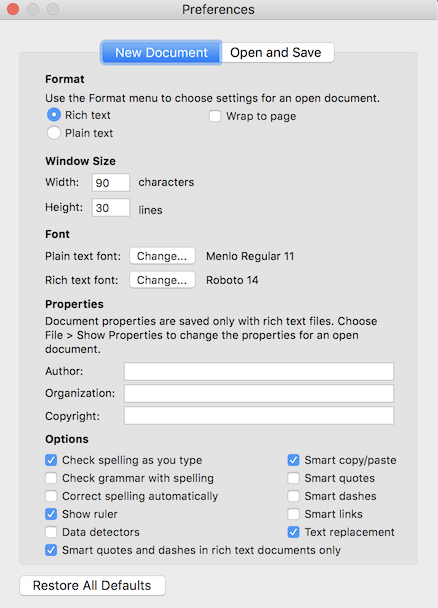Click the Height lines field
The width and height of the screenshot is (438, 608).
(111, 208)
